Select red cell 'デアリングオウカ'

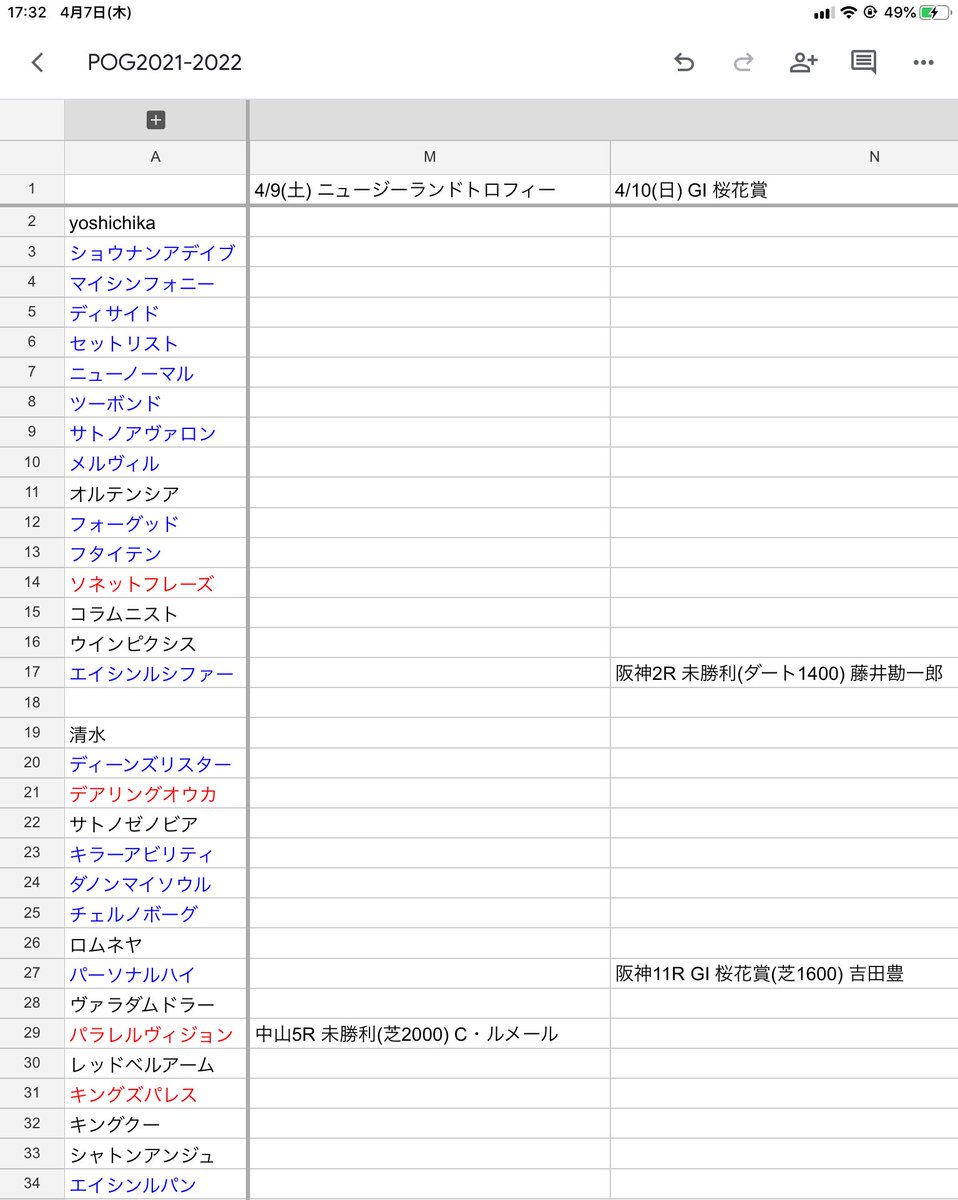(155, 794)
